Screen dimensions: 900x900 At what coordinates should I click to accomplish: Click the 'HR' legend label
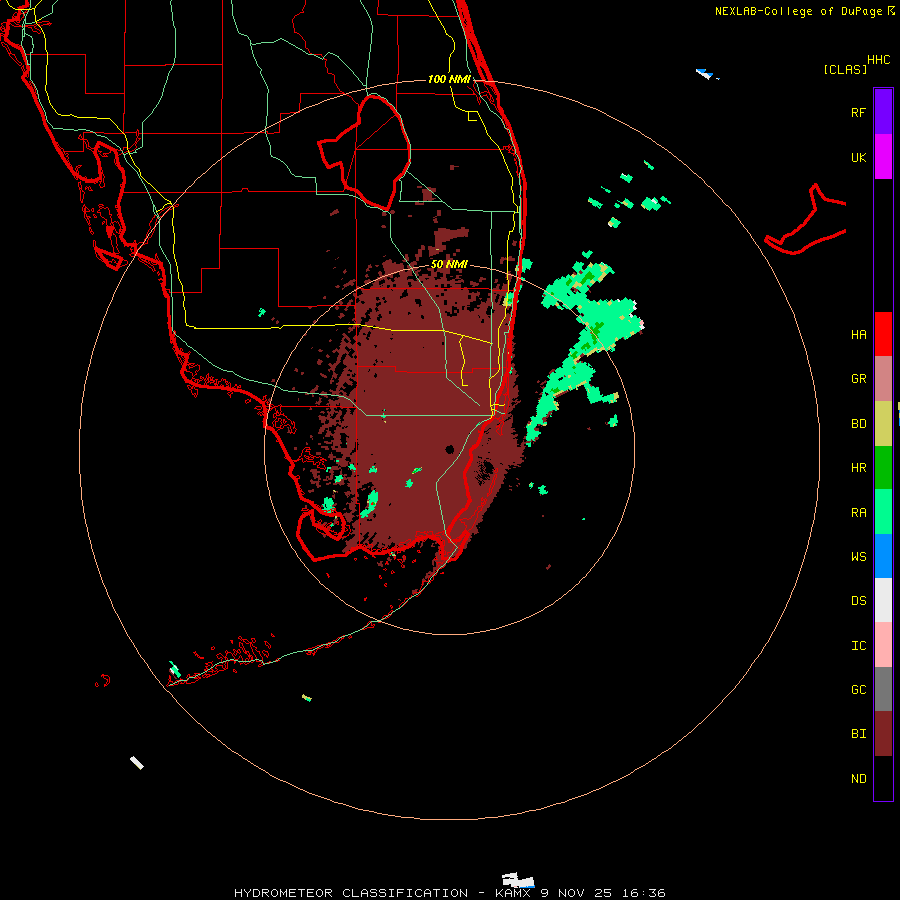[x=858, y=468]
